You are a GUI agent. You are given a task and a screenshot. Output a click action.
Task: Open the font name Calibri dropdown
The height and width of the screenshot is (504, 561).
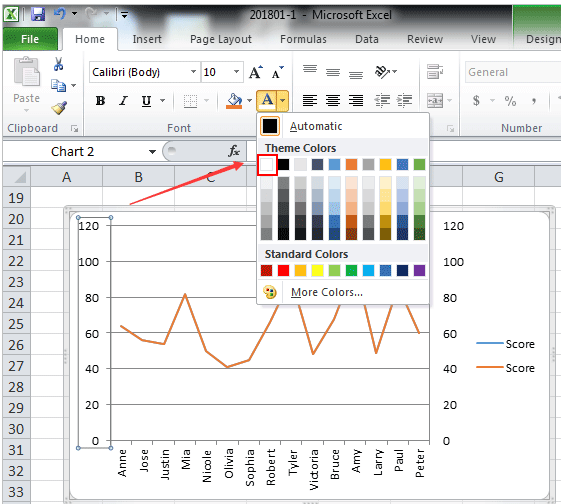193,72
